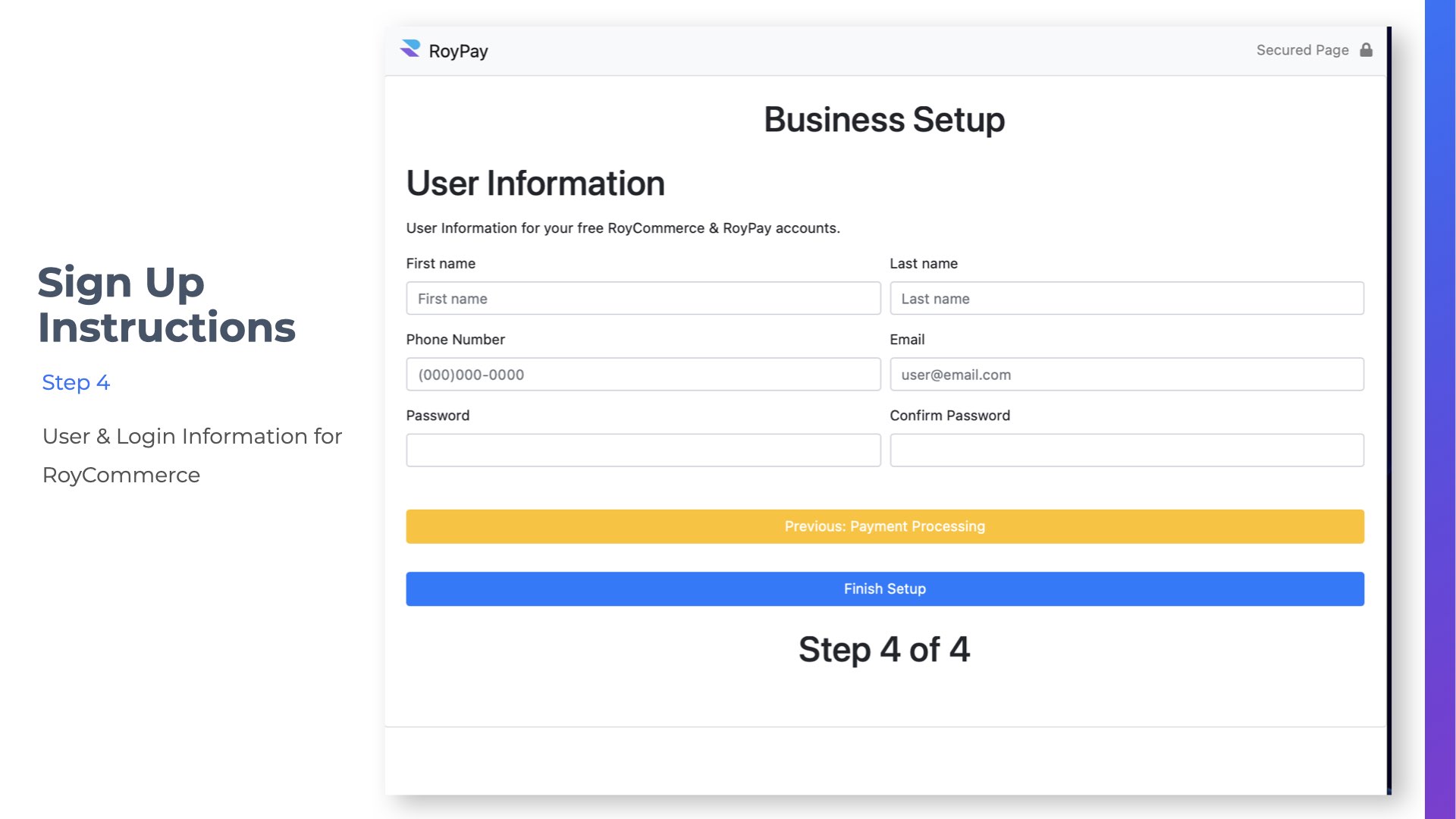
Task: Click the Email field label
Action: tap(906, 340)
